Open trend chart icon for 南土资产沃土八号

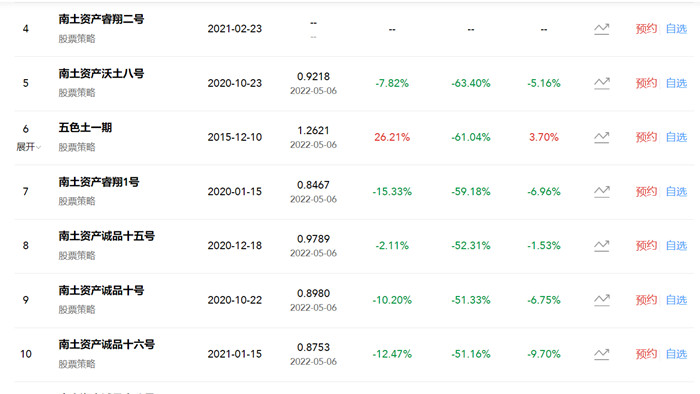point(601,83)
